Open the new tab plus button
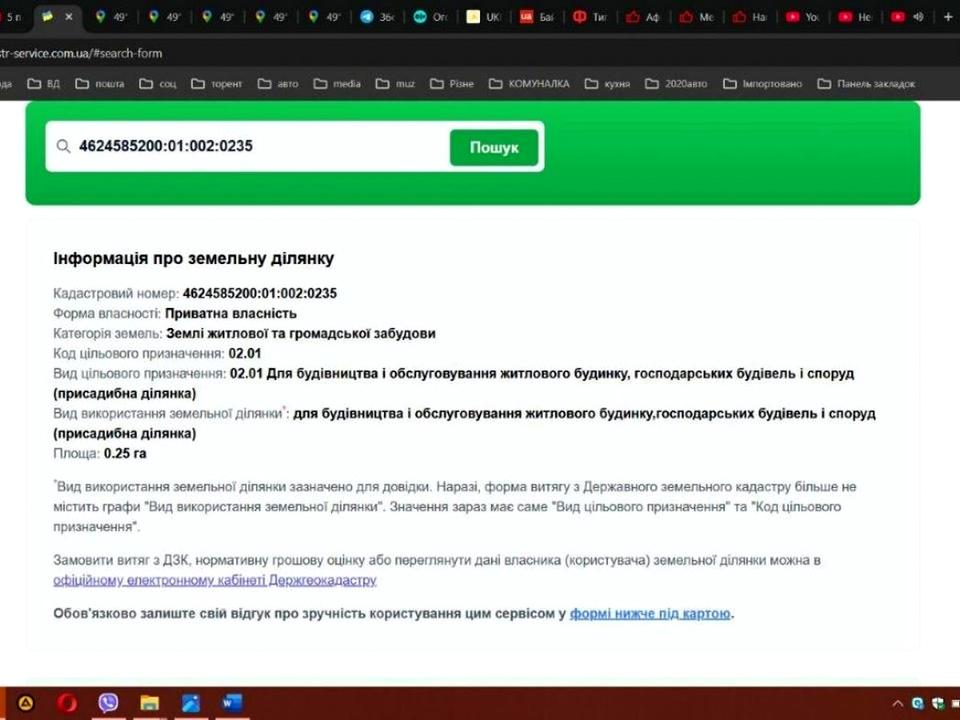 (948, 17)
